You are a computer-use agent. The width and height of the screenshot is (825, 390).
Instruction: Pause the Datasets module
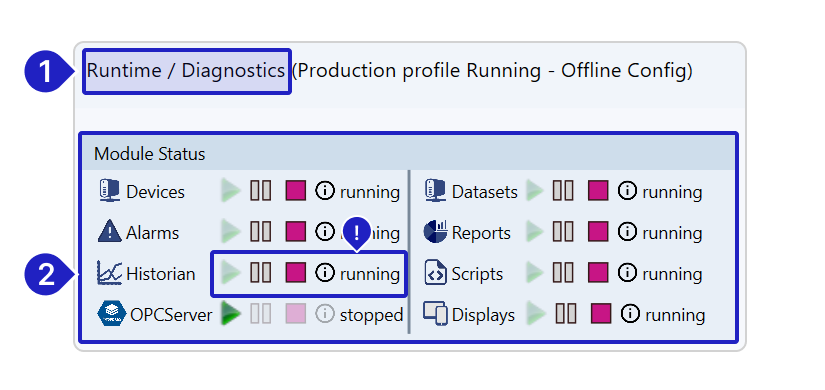(563, 191)
